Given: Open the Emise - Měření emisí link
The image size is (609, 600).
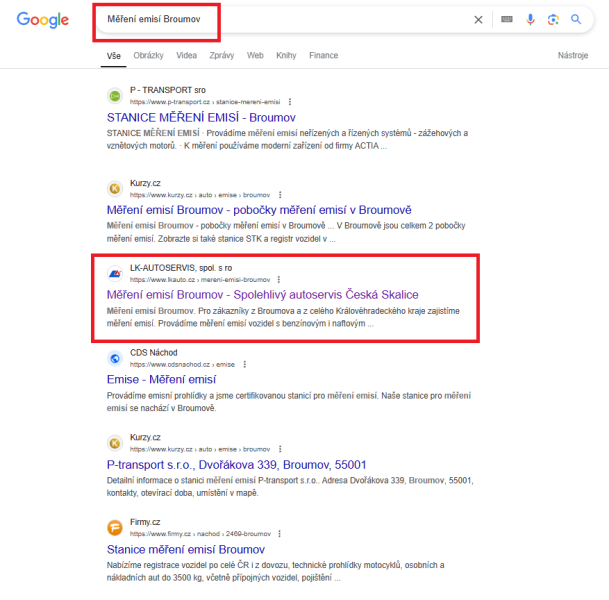Looking at the screenshot, I should point(161,379).
